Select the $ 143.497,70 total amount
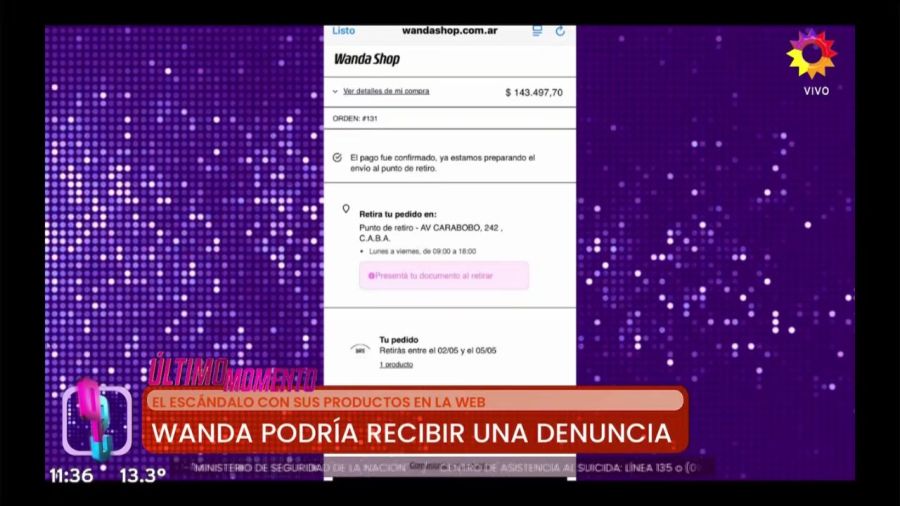Viewport: 900px width, 506px height. 534,92
